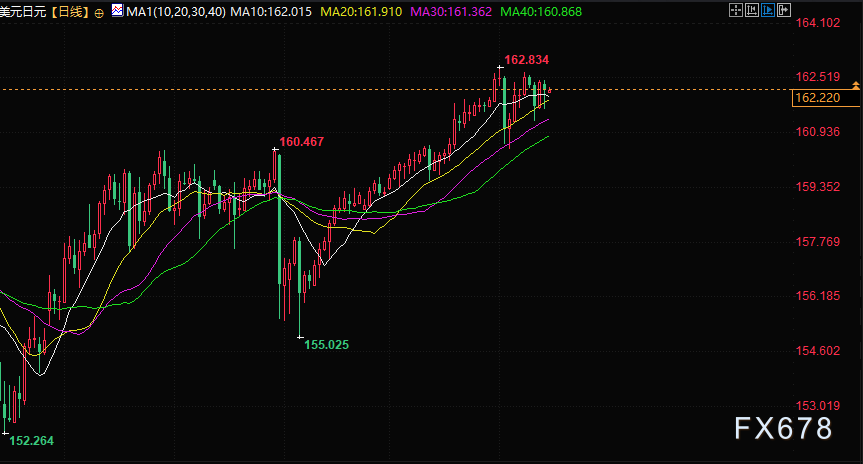Select the MA10:162.015 white label

click(x=271, y=12)
